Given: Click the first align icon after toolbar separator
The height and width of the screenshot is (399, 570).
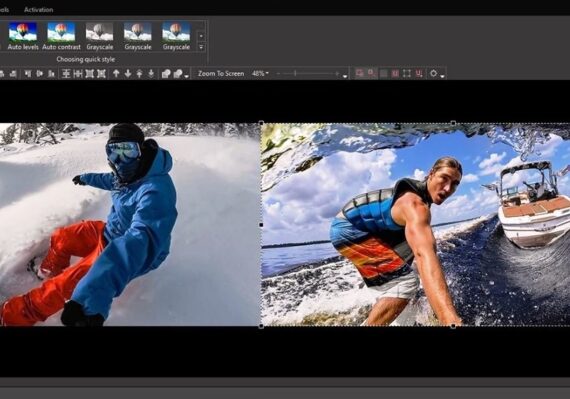Looking at the screenshot, I should (x=28, y=74).
